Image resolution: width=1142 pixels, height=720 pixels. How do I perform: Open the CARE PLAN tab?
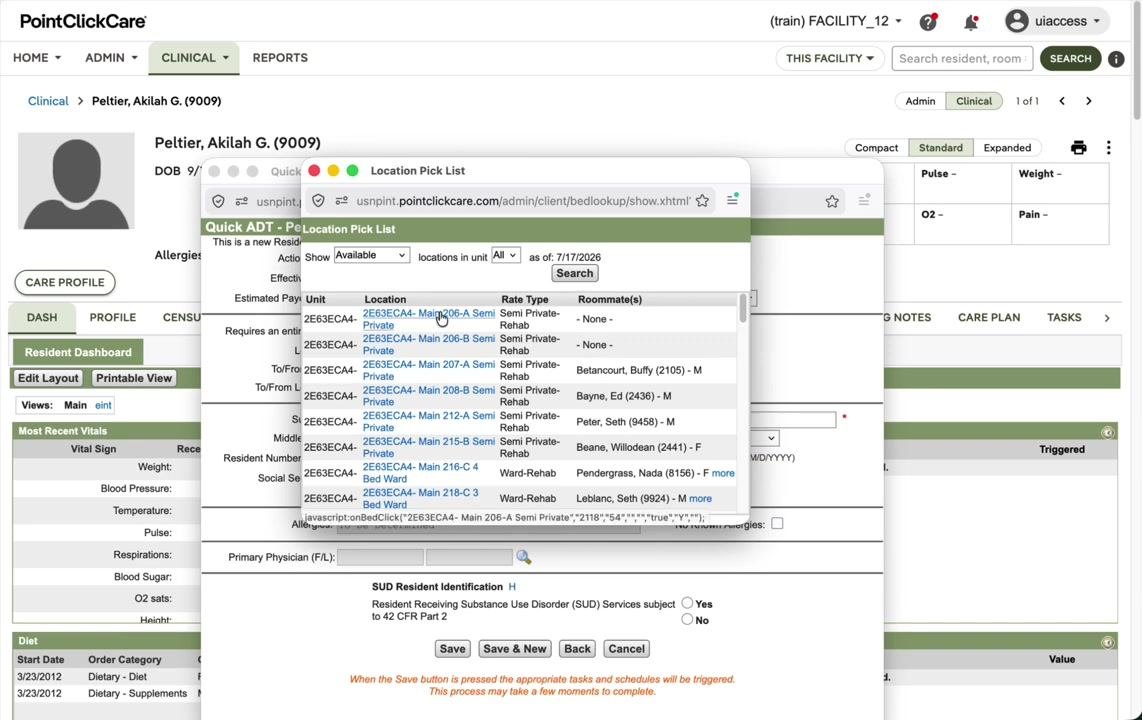pos(988,317)
